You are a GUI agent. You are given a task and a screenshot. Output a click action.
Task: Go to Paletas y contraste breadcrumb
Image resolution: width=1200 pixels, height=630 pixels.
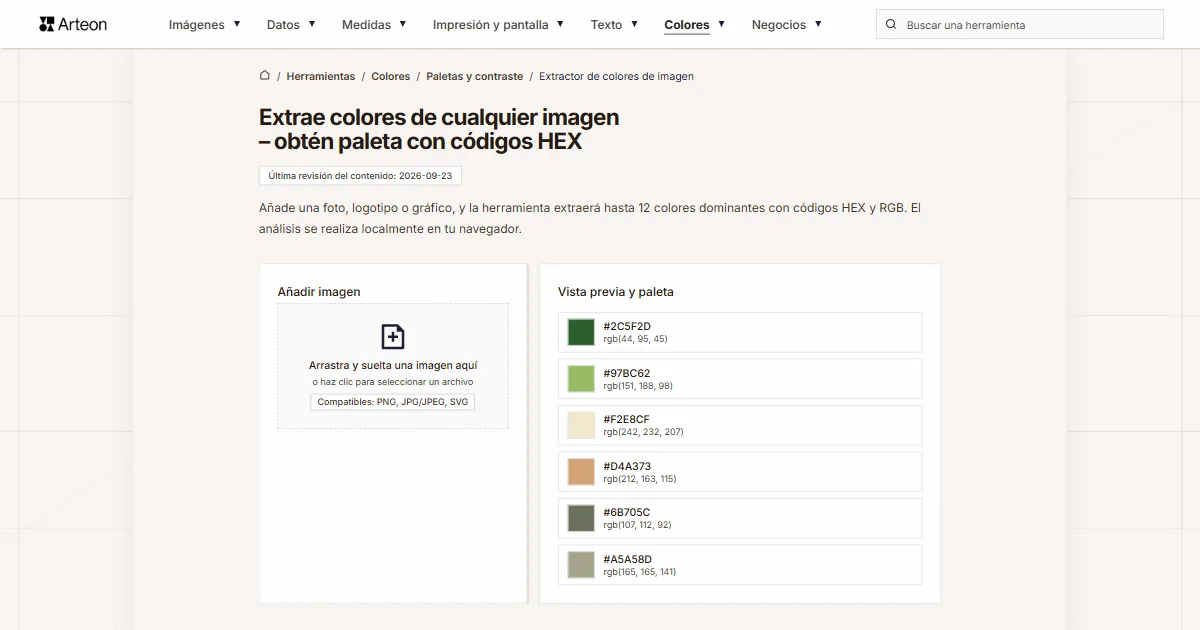pyautogui.click(x=475, y=76)
